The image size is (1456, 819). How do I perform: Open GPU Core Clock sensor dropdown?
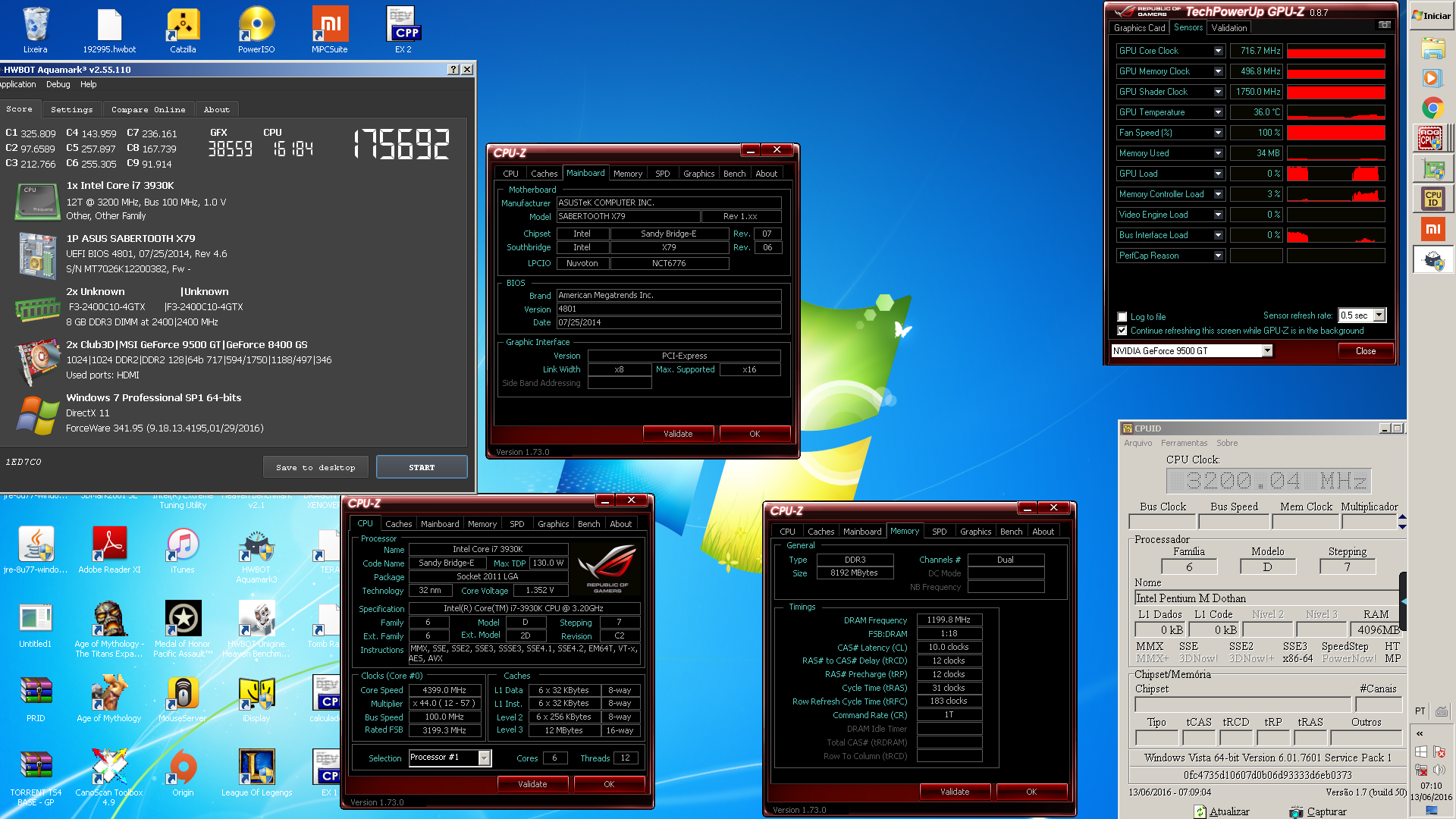(1218, 51)
